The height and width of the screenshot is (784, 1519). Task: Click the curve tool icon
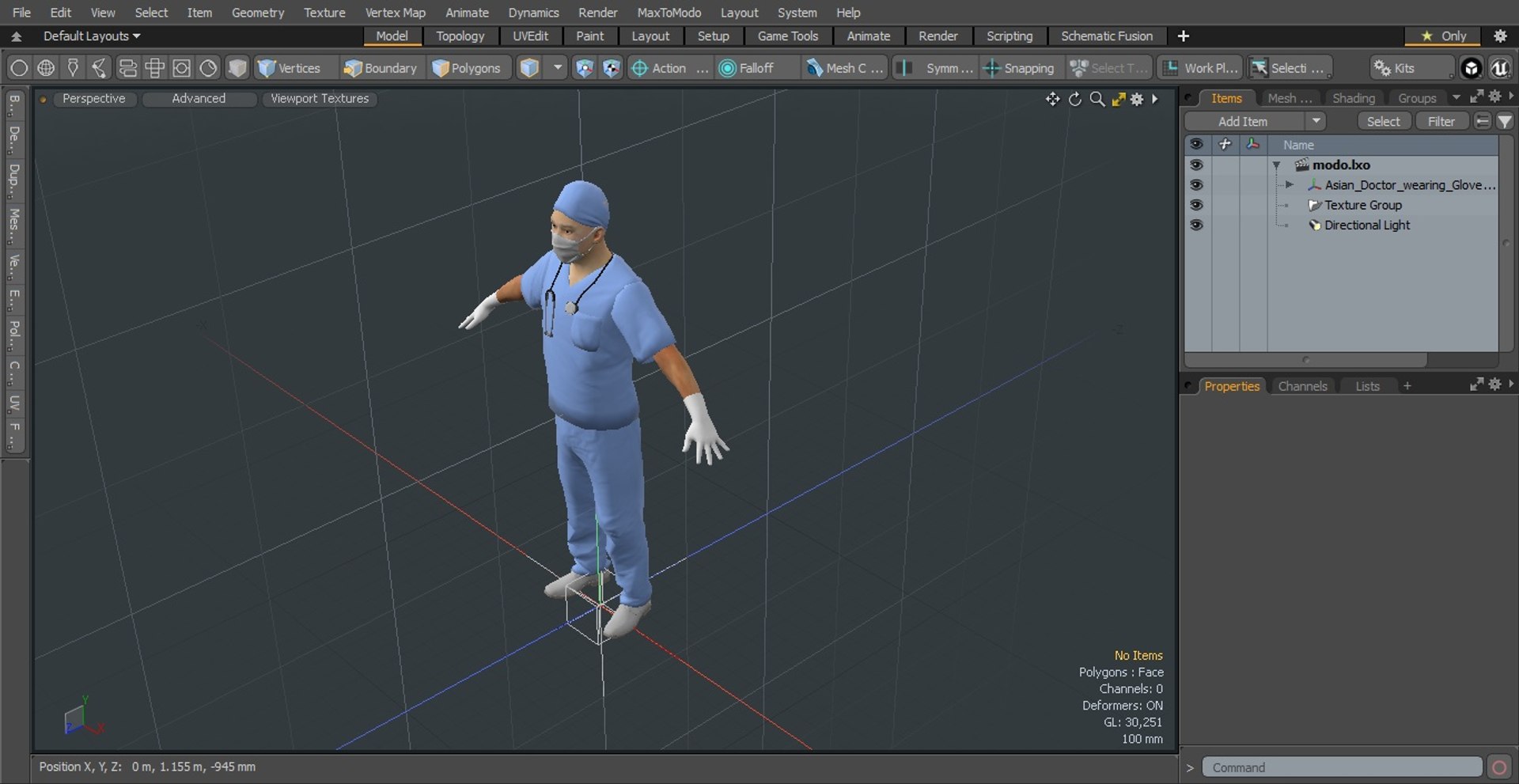[x=100, y=68]
